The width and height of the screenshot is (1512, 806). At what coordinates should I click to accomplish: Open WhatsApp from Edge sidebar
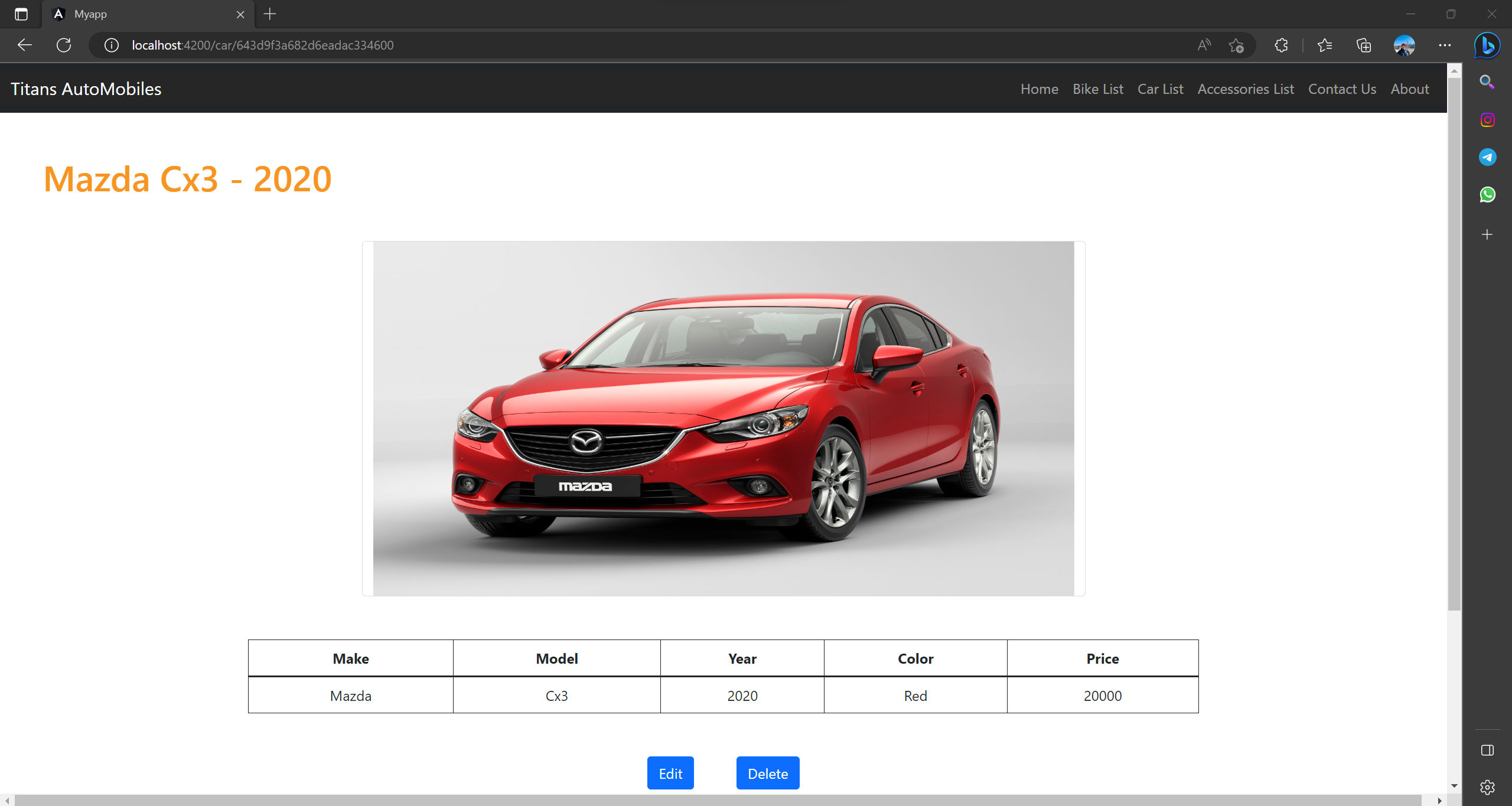[x=1487, y=195]
